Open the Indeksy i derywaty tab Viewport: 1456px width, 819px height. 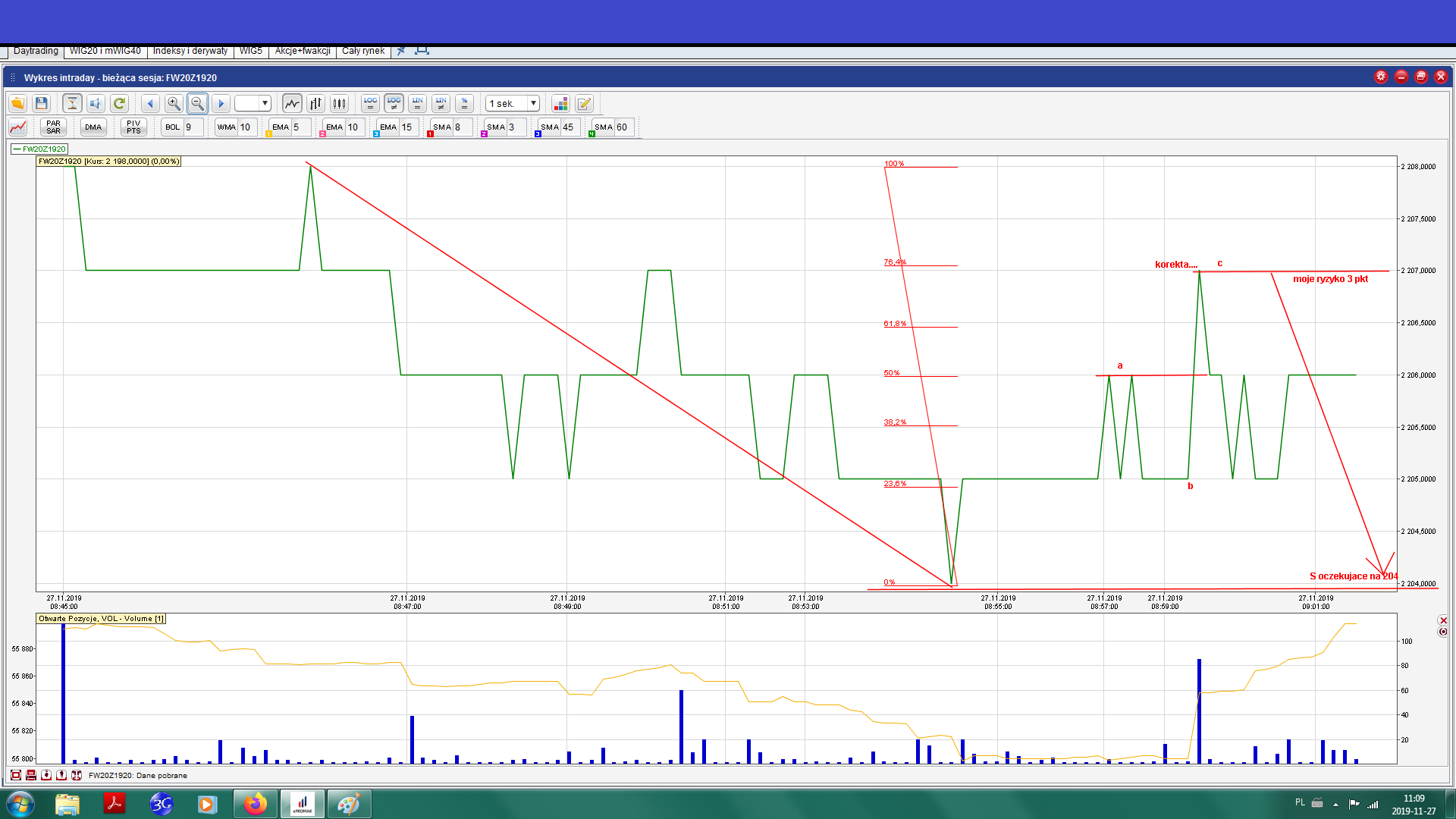coord(190,51)
